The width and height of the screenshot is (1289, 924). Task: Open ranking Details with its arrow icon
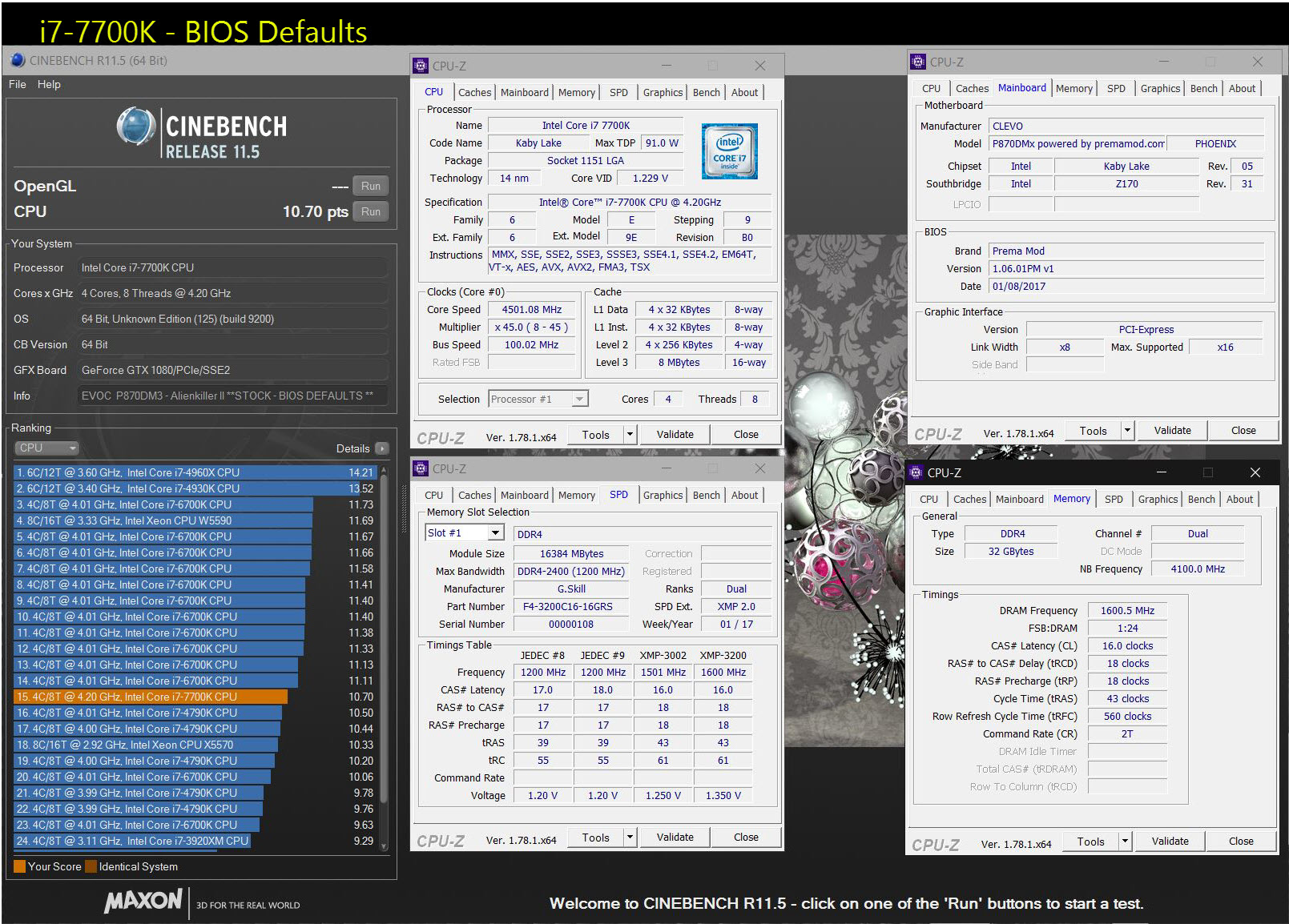tap(382, 448)
